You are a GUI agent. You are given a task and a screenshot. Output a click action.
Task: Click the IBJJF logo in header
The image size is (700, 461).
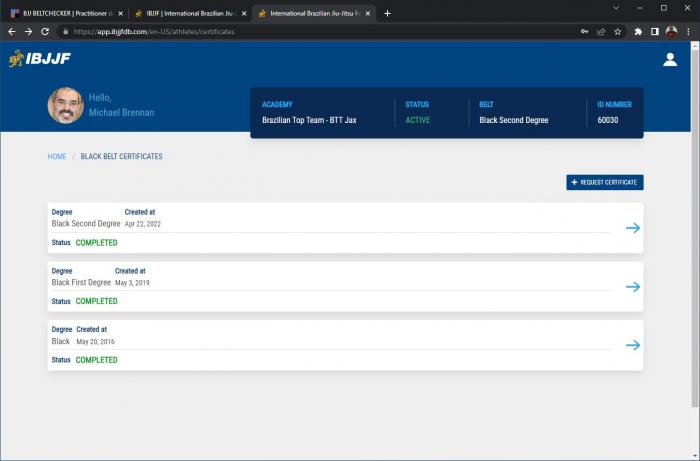tap(40, 59)
